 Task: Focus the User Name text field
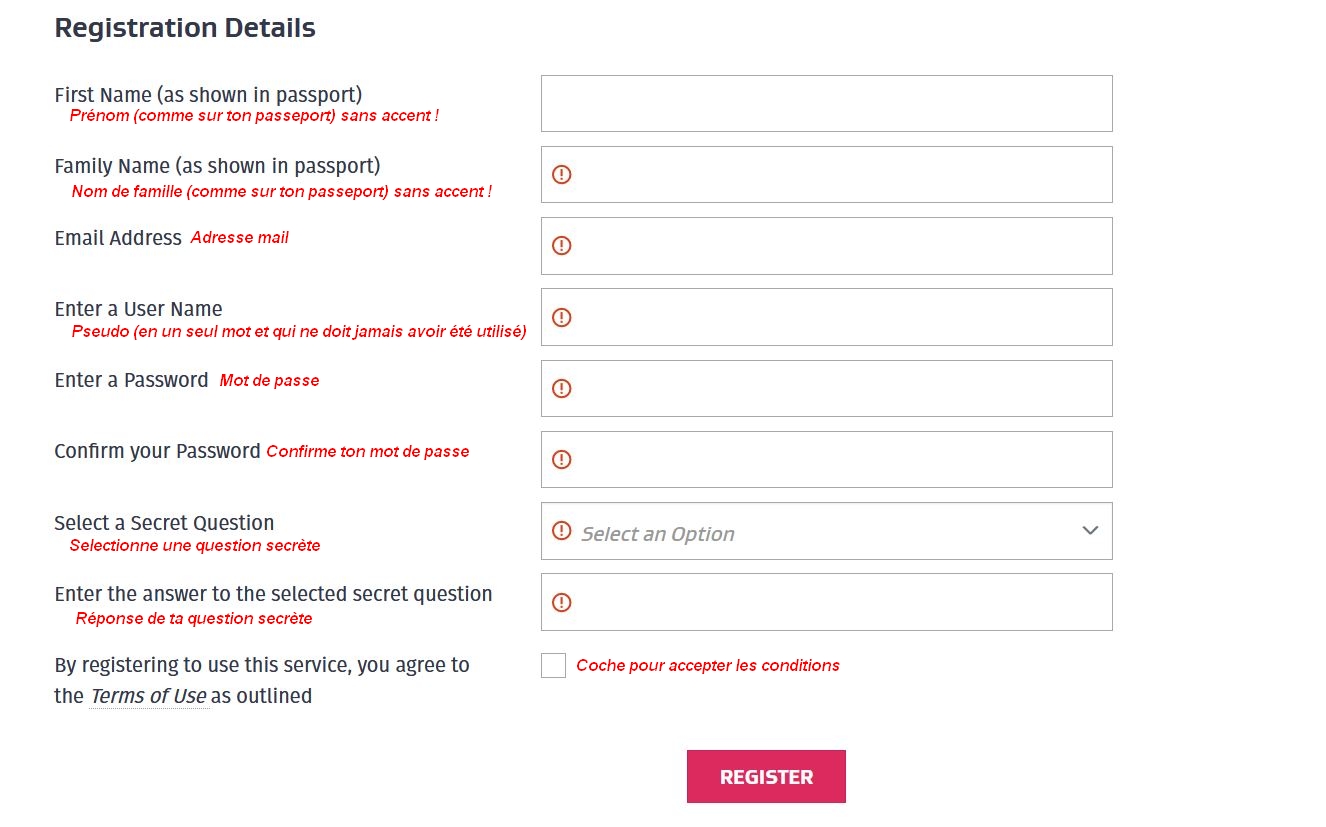click(x=826, y=317)
